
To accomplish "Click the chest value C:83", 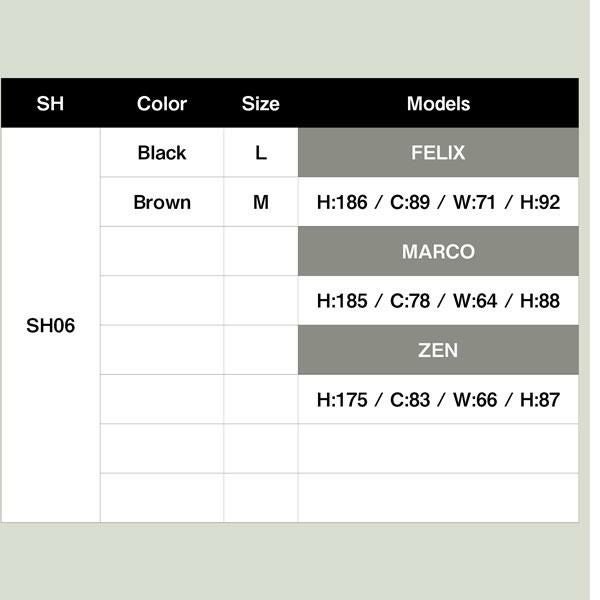I will [x=410, y=400].
